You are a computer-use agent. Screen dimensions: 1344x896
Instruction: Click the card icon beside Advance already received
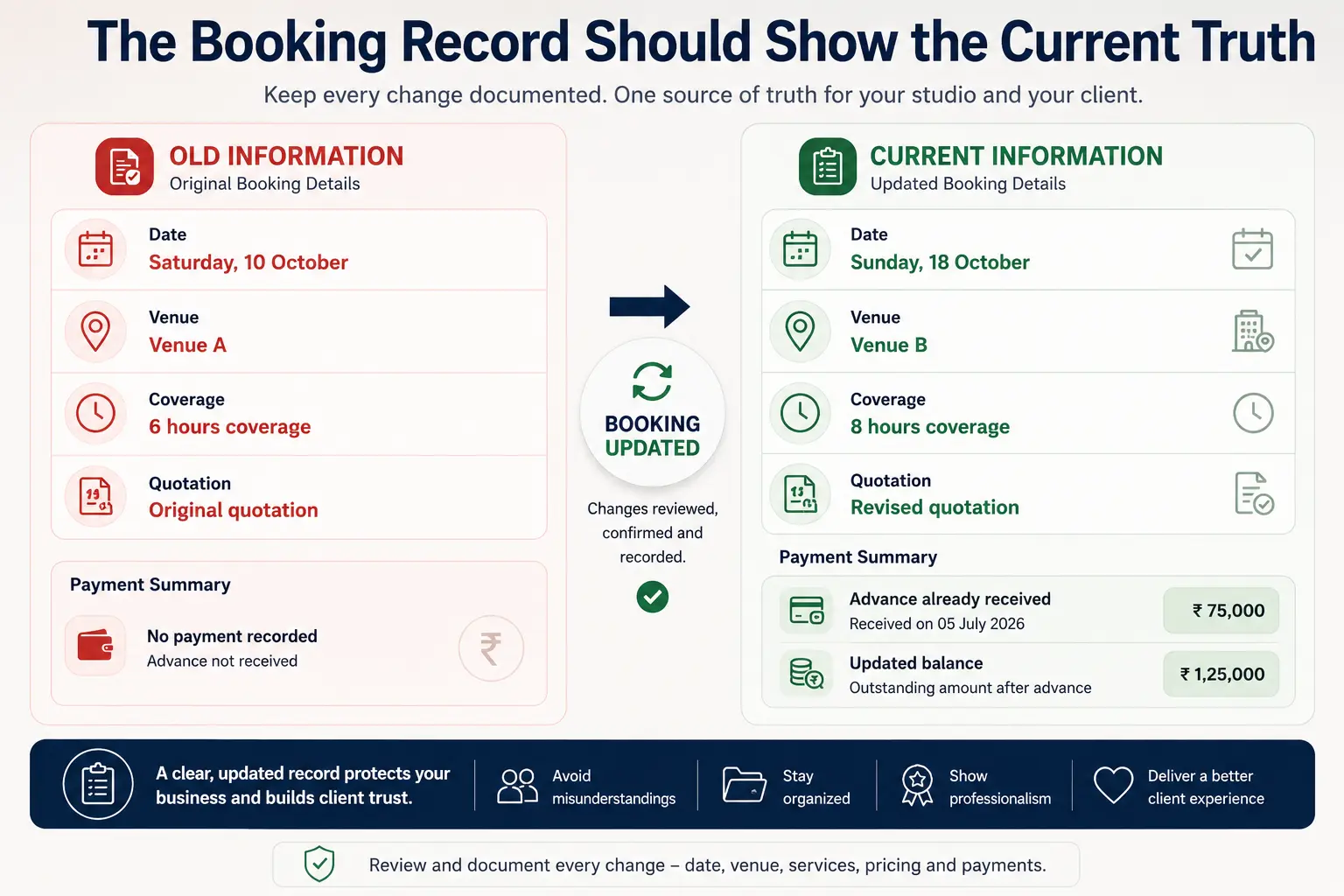pyautogui.click(x=806, y=610)
